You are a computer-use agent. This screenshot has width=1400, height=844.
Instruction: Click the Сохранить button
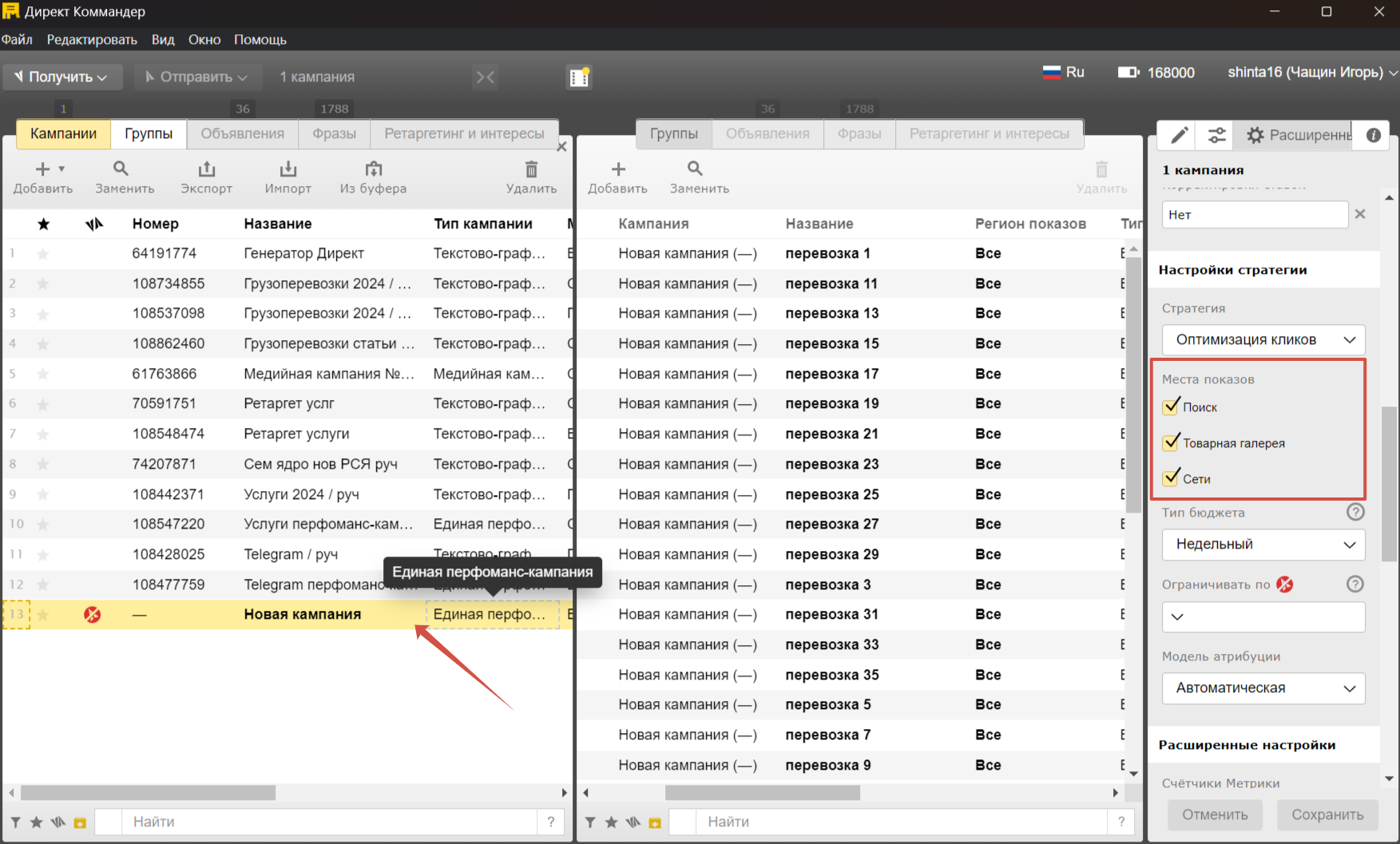click(1327, 814)
